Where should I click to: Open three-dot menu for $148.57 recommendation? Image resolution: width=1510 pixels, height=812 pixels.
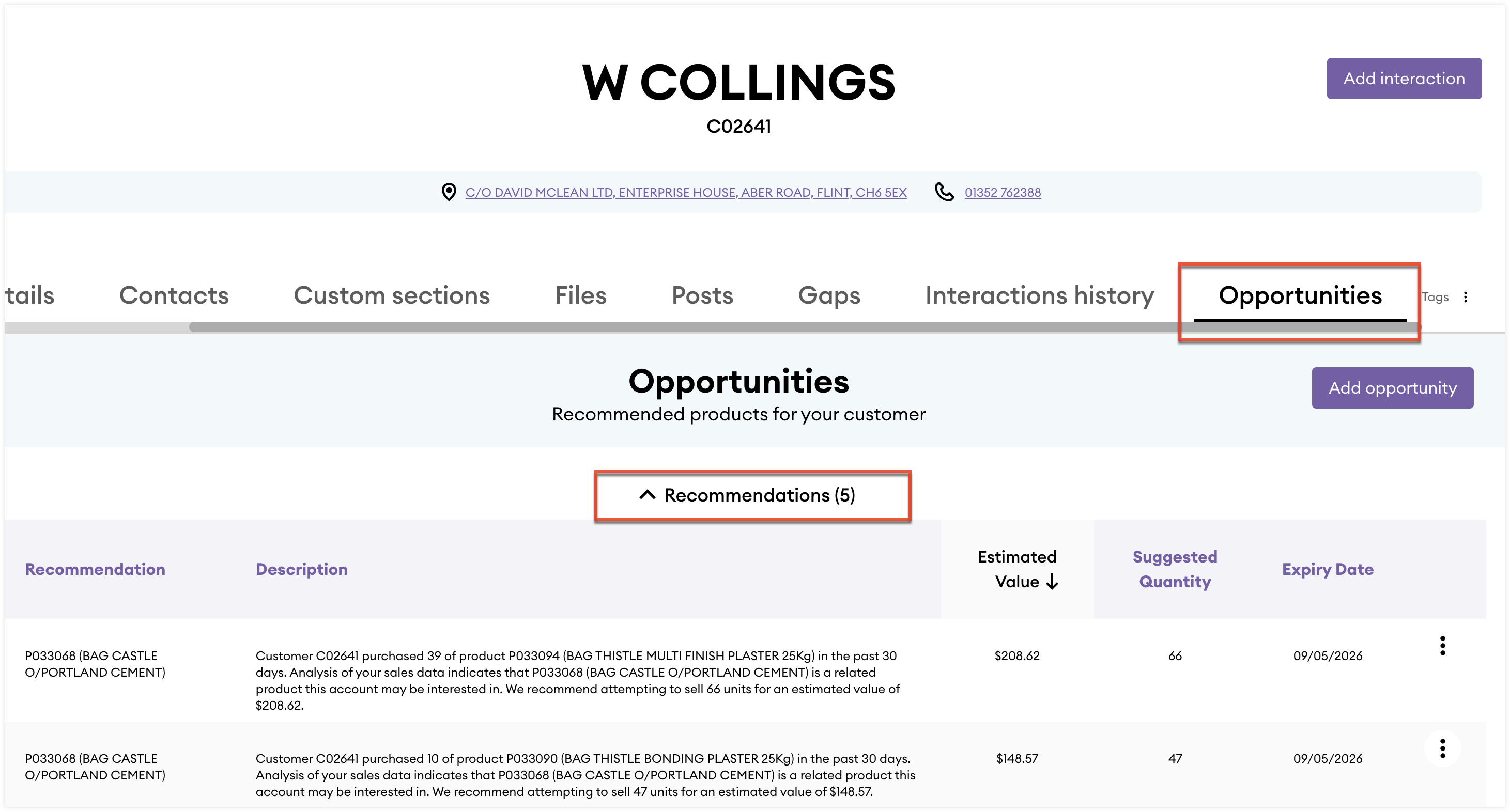click(x=1443, y=748)
